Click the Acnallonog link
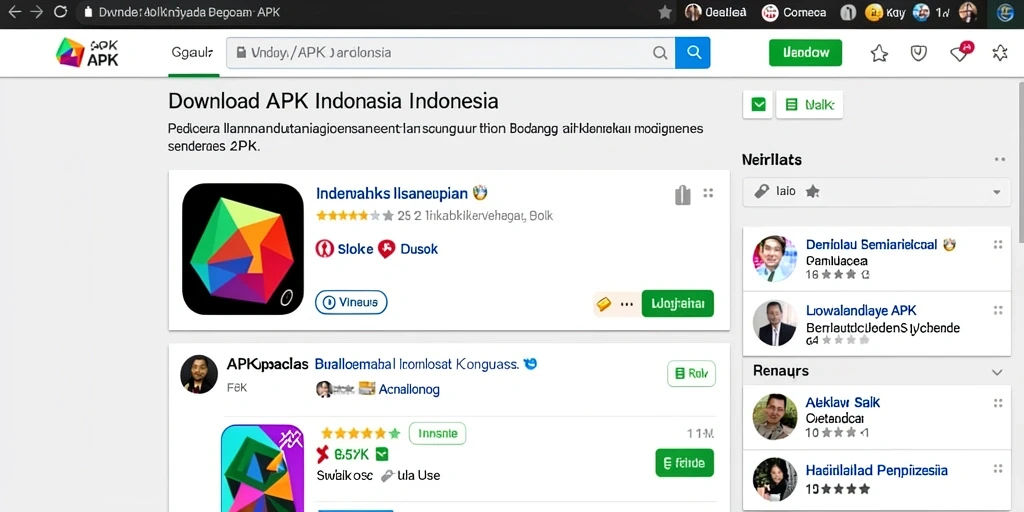1024x512 pixels. point(409,389)
